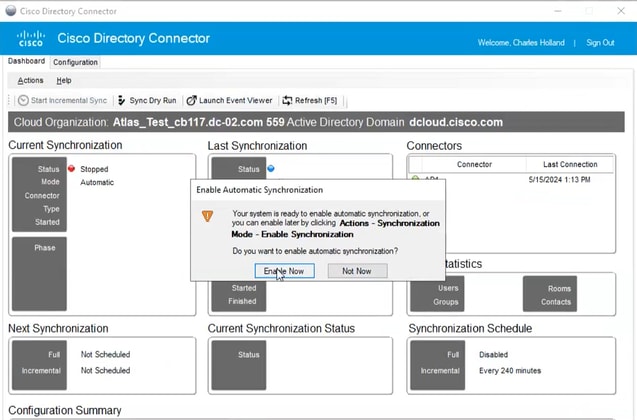637x420 pixels.
Task: Launch Event Viewer from toolbar
Action: tap(236, 100)
